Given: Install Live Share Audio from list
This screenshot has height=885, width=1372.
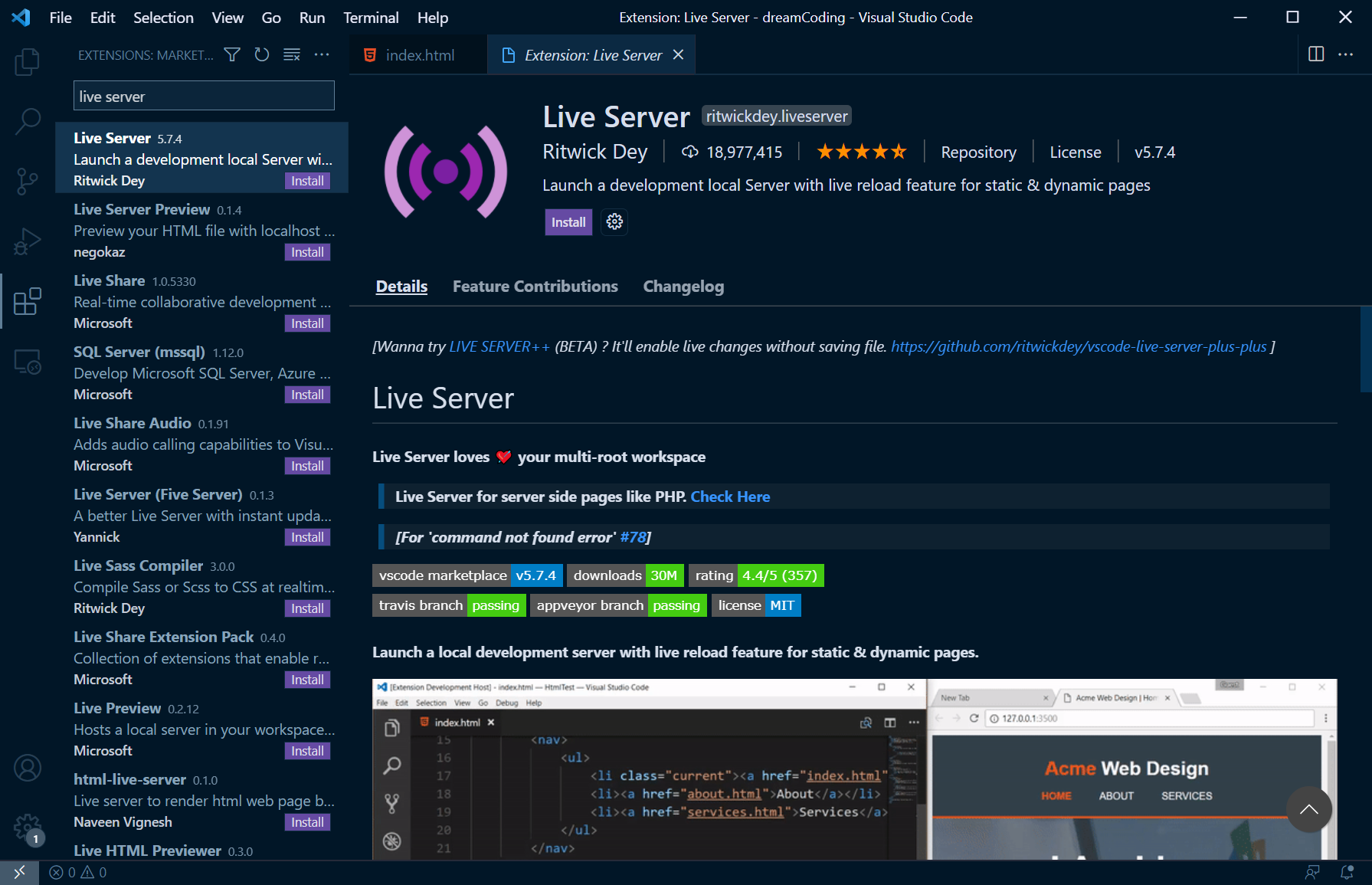Looking at the screenshot, I should point(307,466).
